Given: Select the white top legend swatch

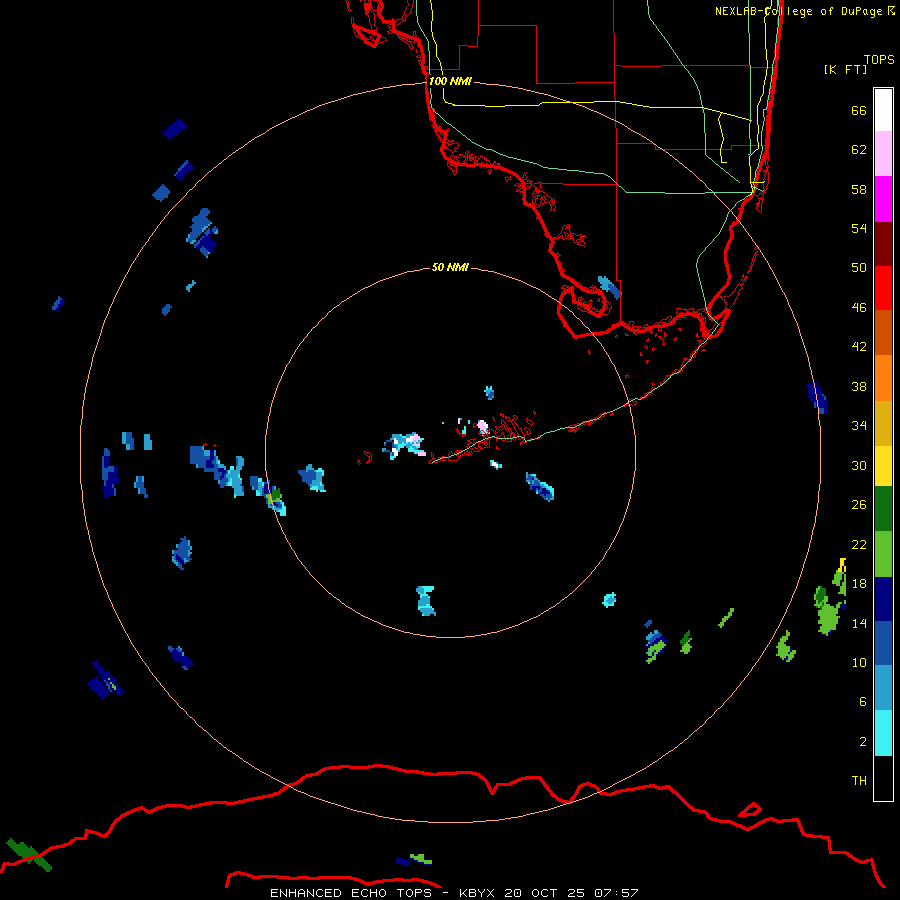Looking at the screenshot, I should tap(883, 110).
